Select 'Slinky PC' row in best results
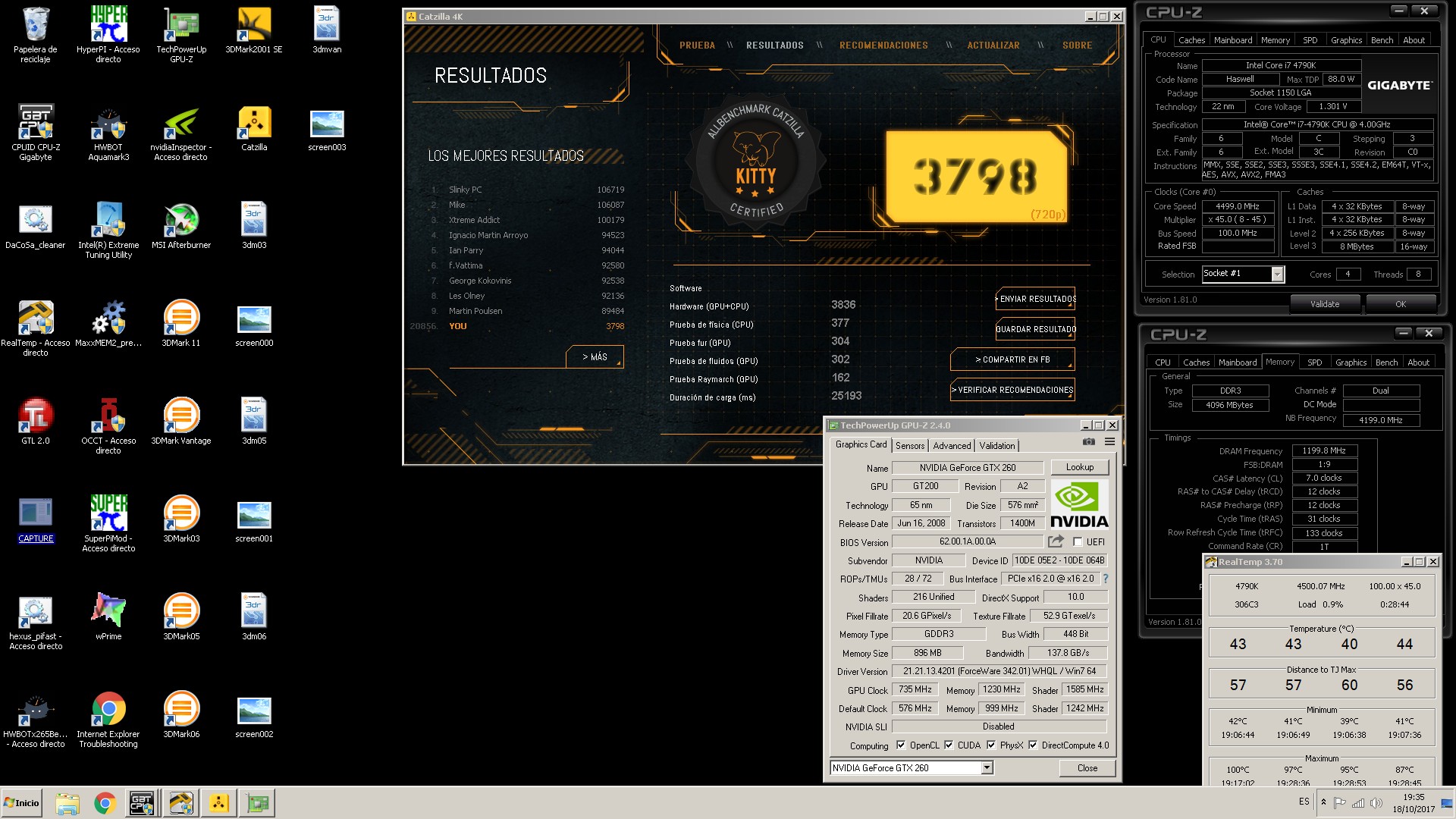Image resolution: width=1456 pixels, height=819 pixels. pos(528,190)
